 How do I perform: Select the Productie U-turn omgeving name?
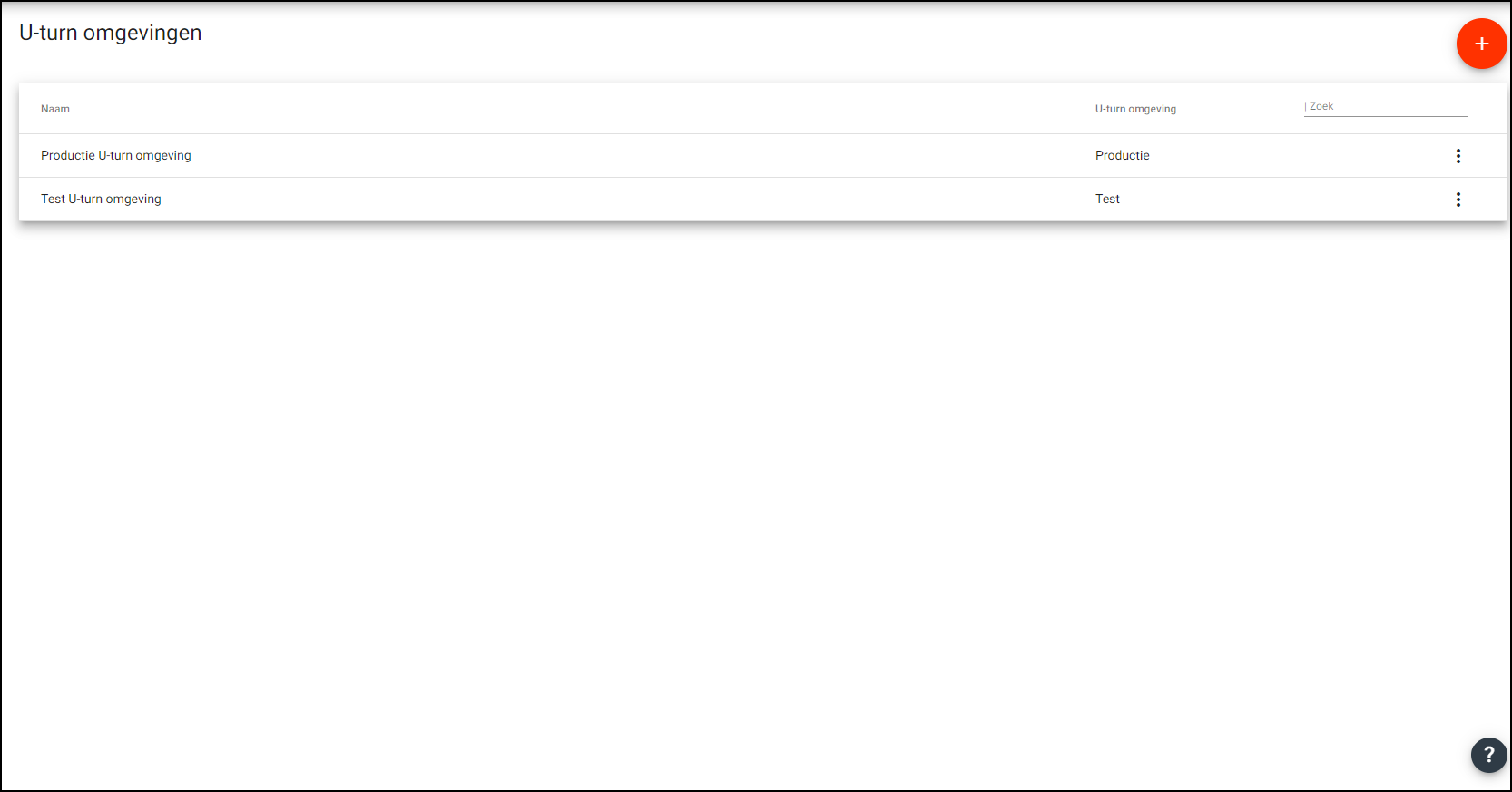point(116,156)
